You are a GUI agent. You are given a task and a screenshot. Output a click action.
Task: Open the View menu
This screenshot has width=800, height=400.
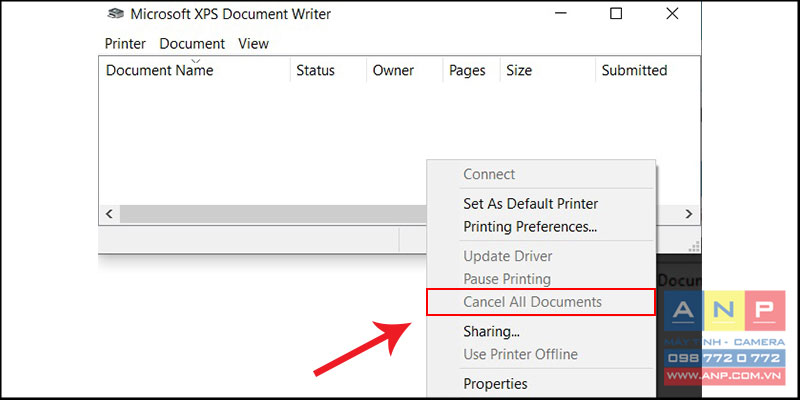point(254,44)
